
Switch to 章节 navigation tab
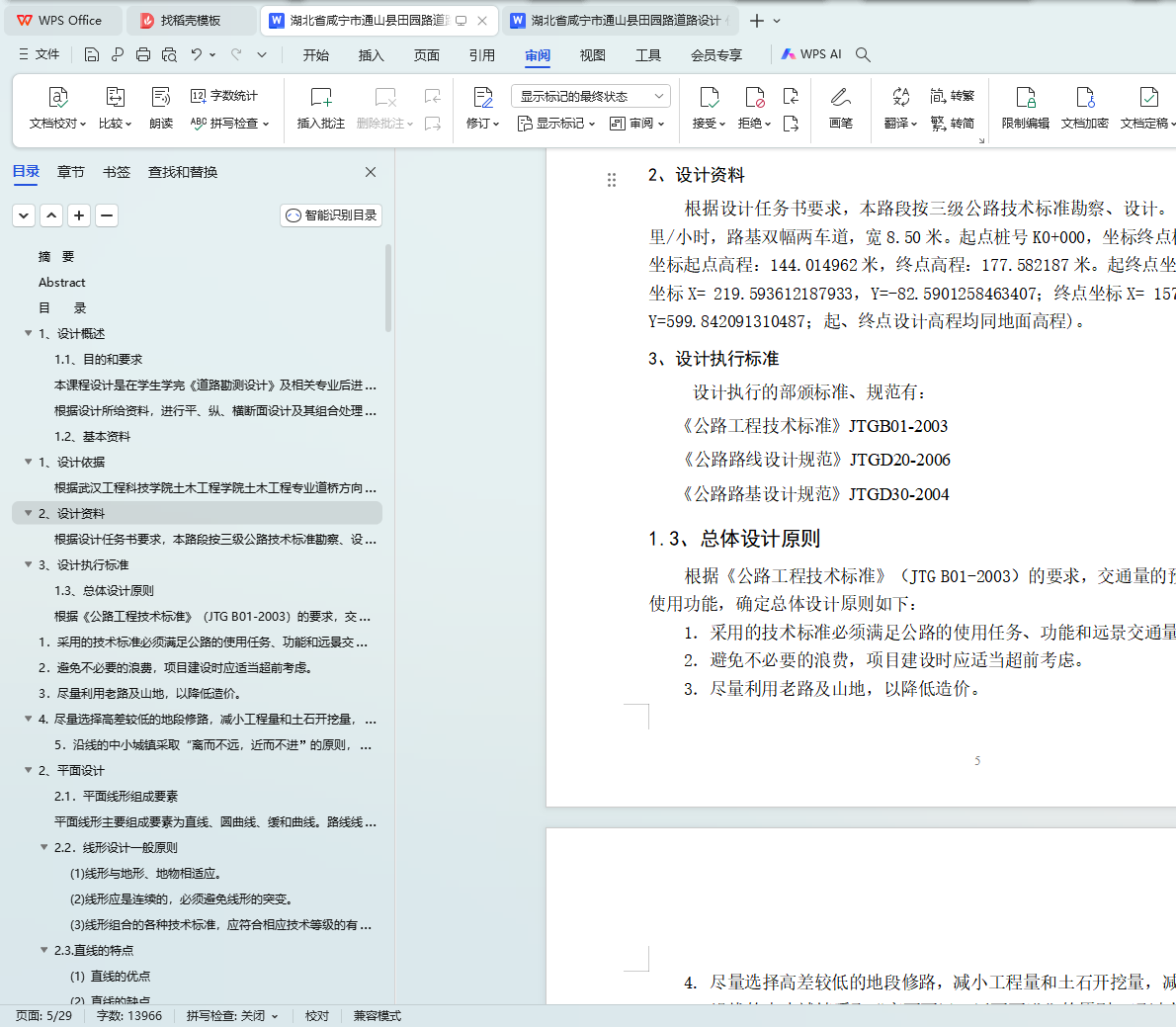point(71,172)
